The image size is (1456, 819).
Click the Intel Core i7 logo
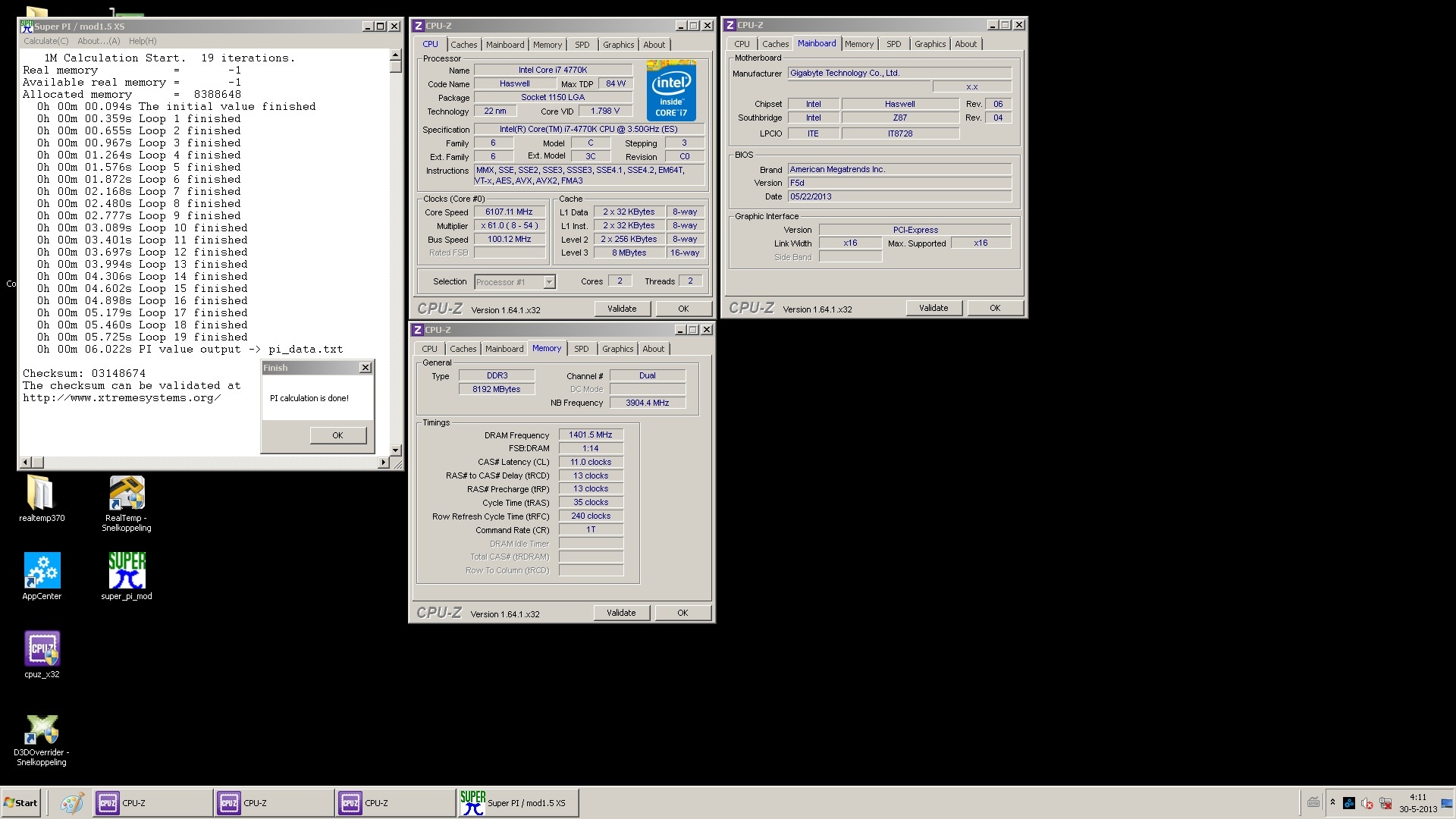point(671,91)
